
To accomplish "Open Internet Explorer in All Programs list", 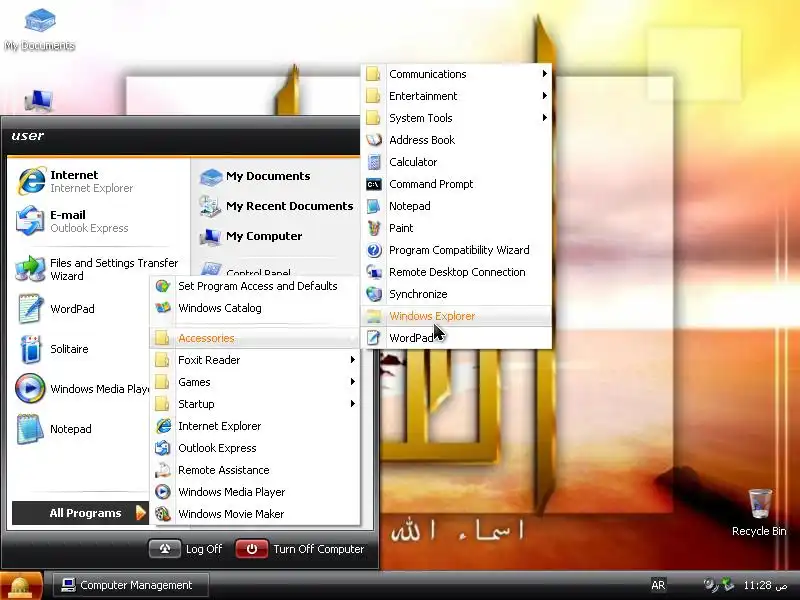I will [255, 426].
